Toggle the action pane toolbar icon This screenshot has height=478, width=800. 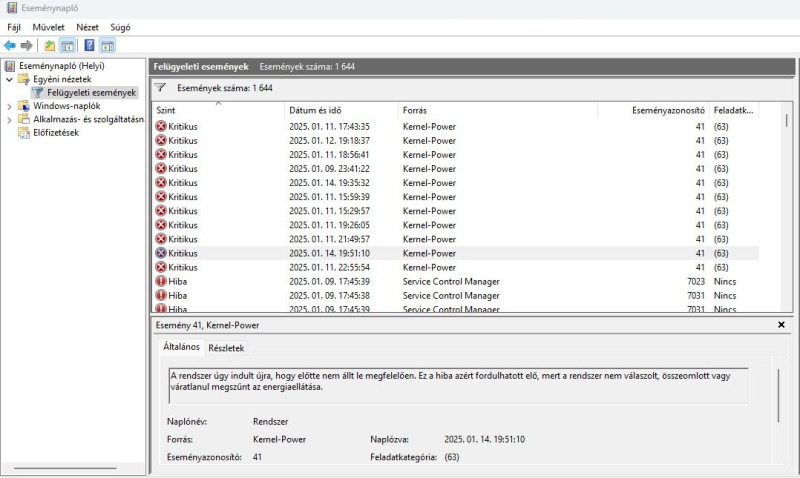(x=107, y=46)
